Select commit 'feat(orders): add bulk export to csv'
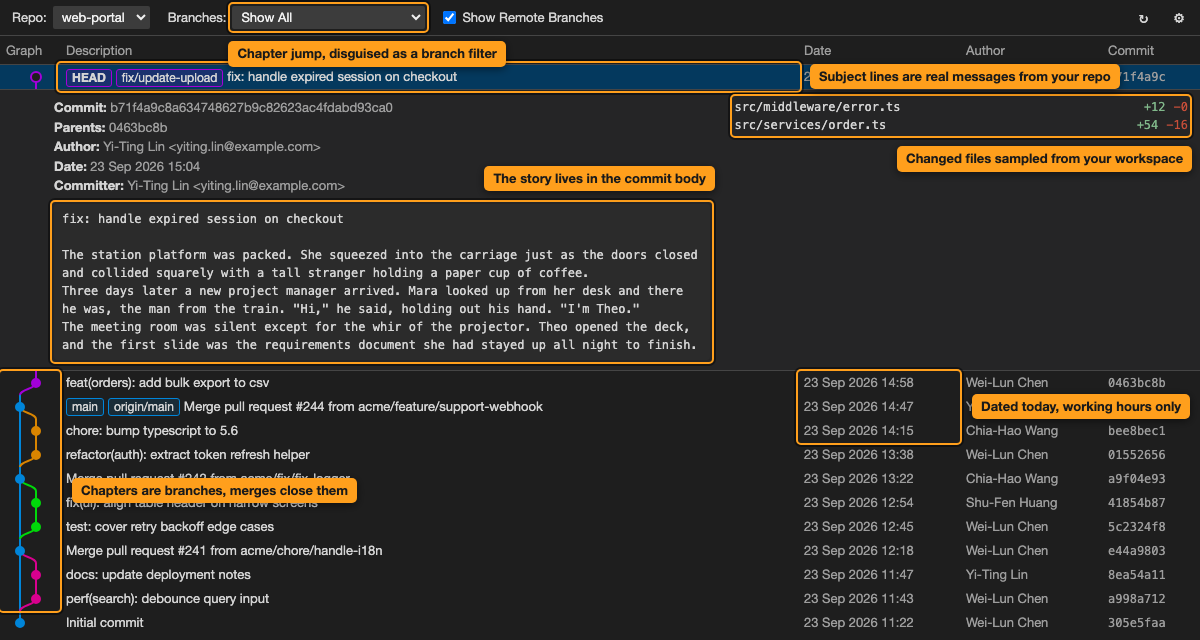The image size is (1200, 640). [167, 383]
